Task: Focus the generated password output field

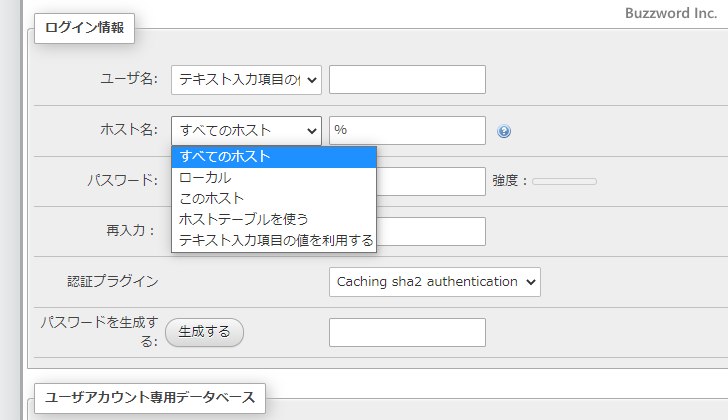Action: coord(407,332)
